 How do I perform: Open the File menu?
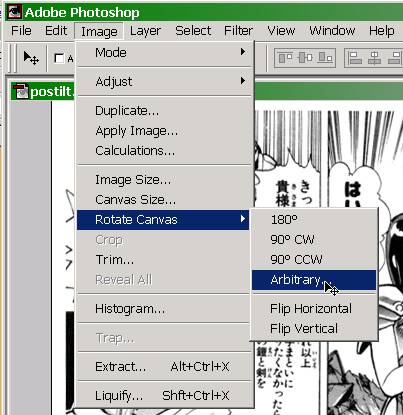coord(21,31)
